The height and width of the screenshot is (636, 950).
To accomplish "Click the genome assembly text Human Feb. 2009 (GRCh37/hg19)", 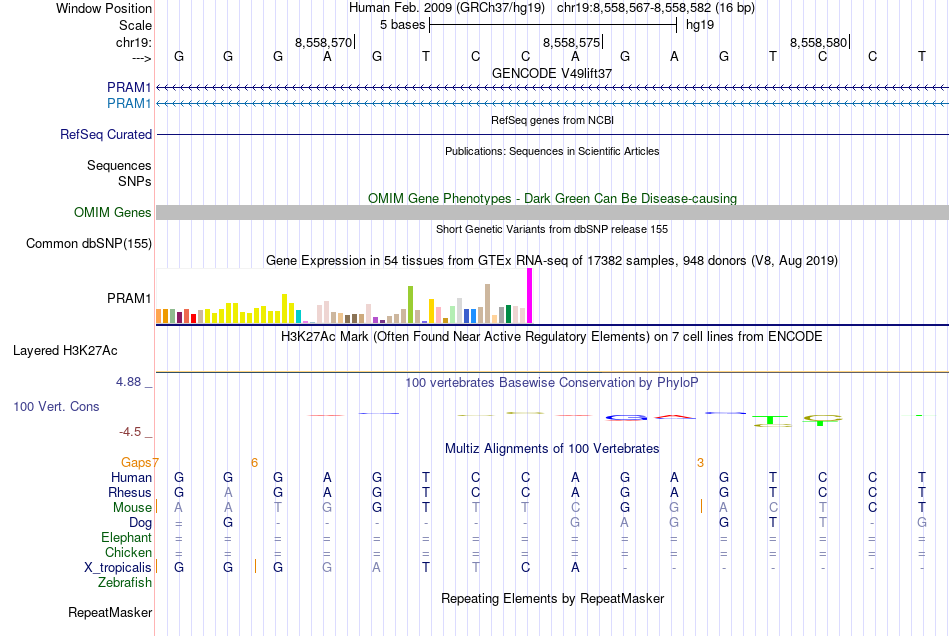I will [447, 8].
